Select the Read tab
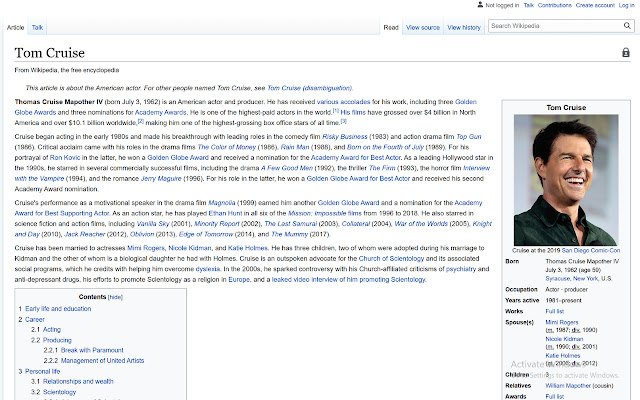Viewport: 640px width, 400px height. pos(391,27)
